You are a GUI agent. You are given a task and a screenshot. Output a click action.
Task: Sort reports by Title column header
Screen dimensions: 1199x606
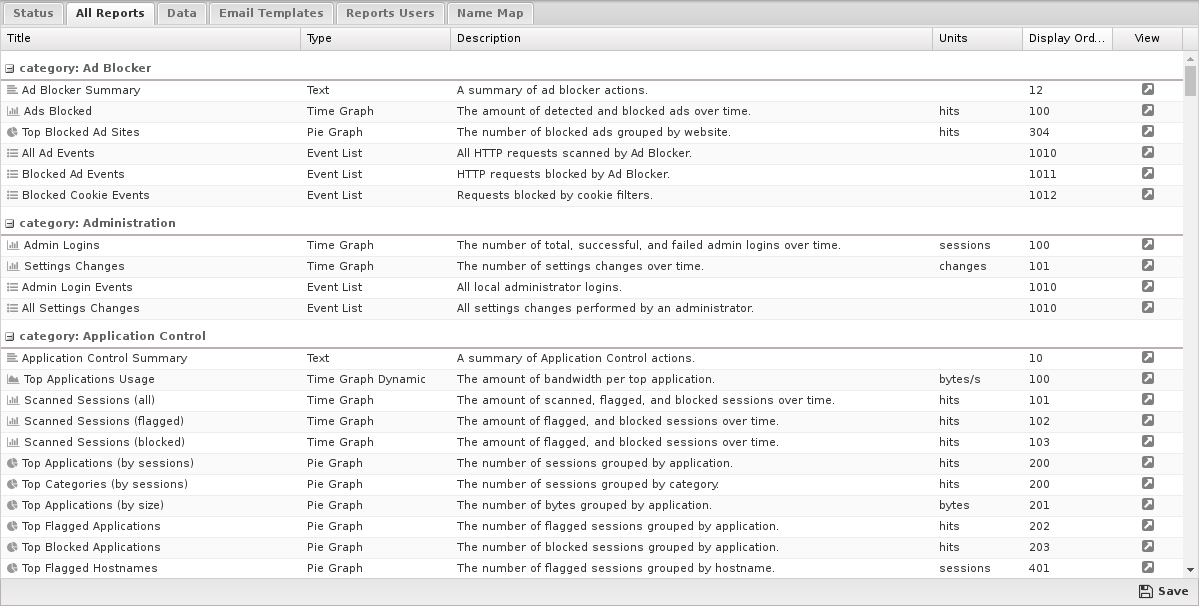pos(150,38)
